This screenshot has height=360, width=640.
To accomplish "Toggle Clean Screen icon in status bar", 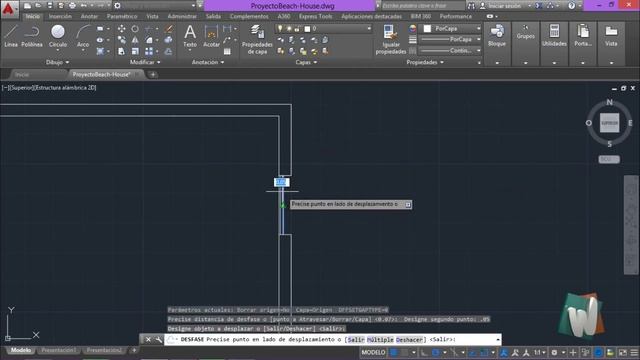I will [622, 353].
